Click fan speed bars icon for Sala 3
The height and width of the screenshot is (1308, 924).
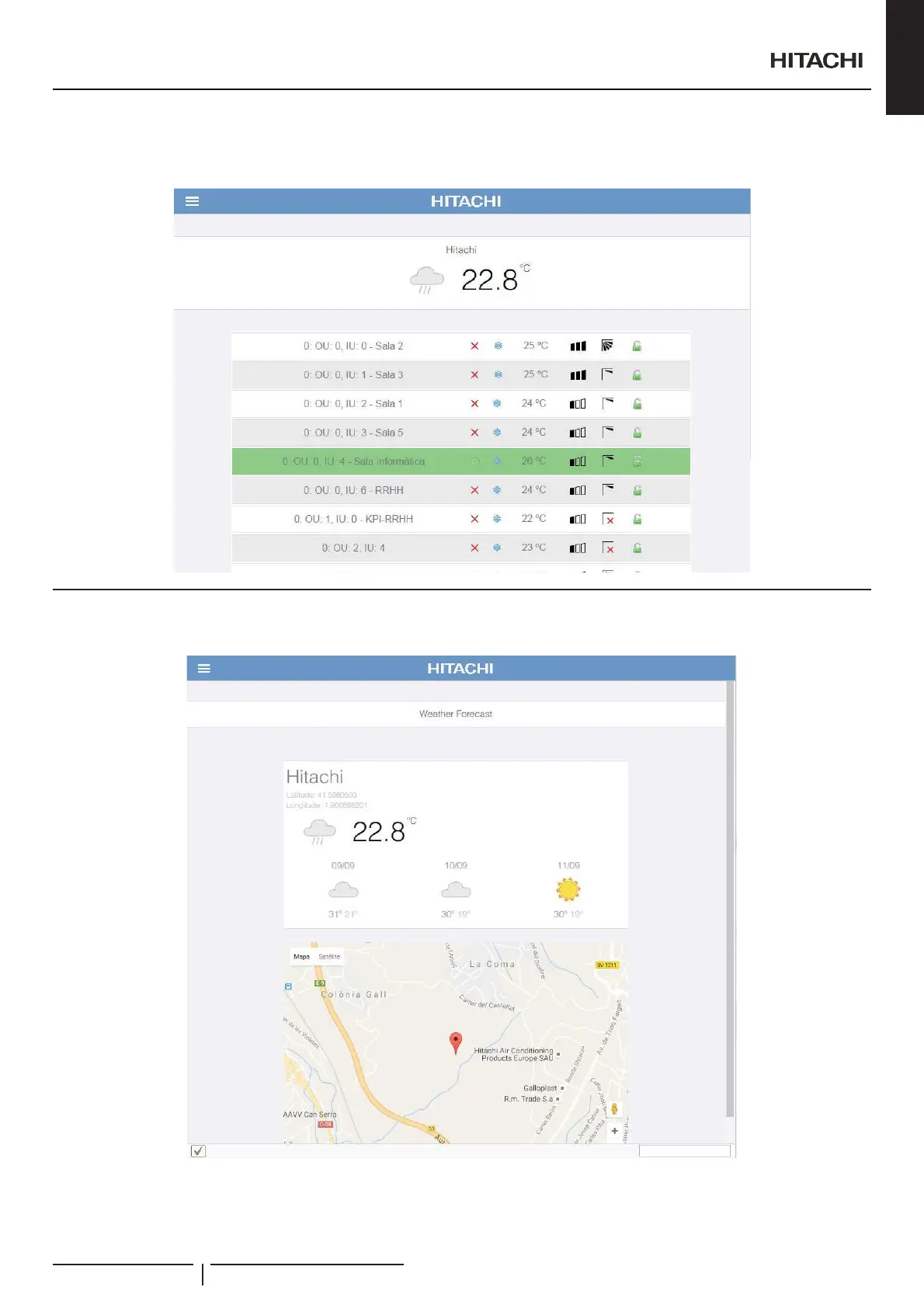point(578,375)
